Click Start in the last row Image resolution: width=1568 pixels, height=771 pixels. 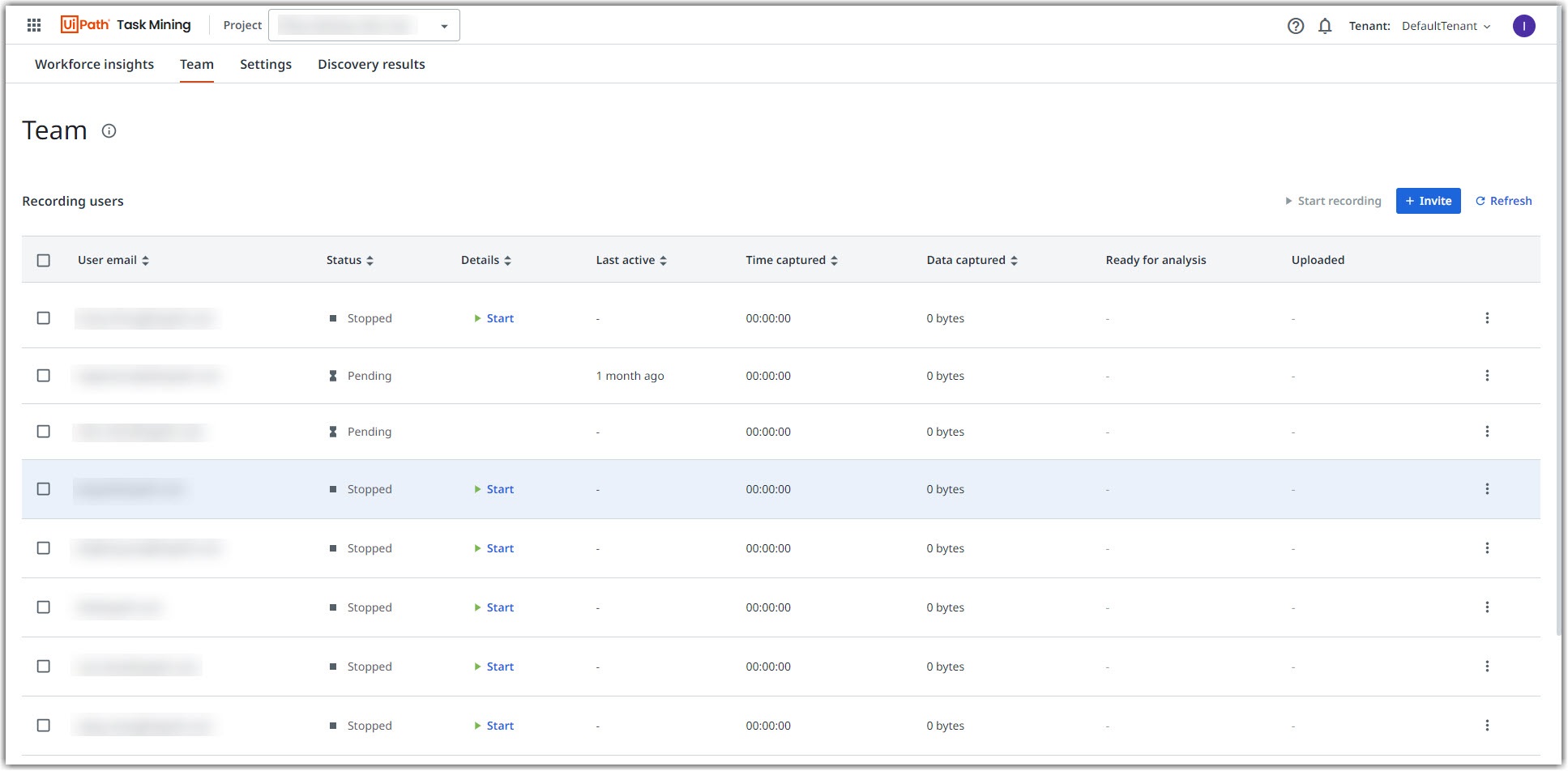point(494,726)
